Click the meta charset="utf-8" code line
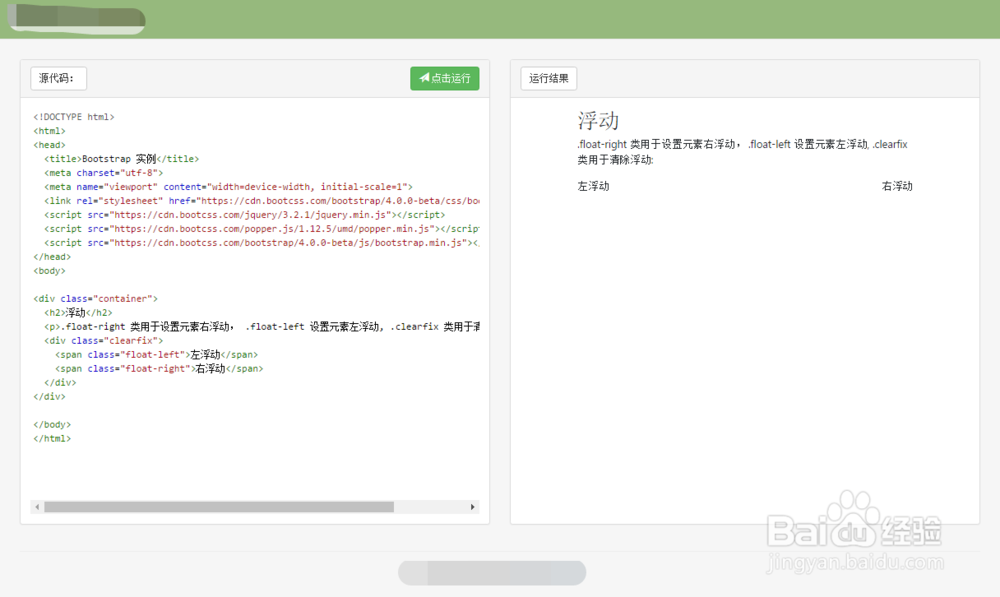 click(103, 173)
